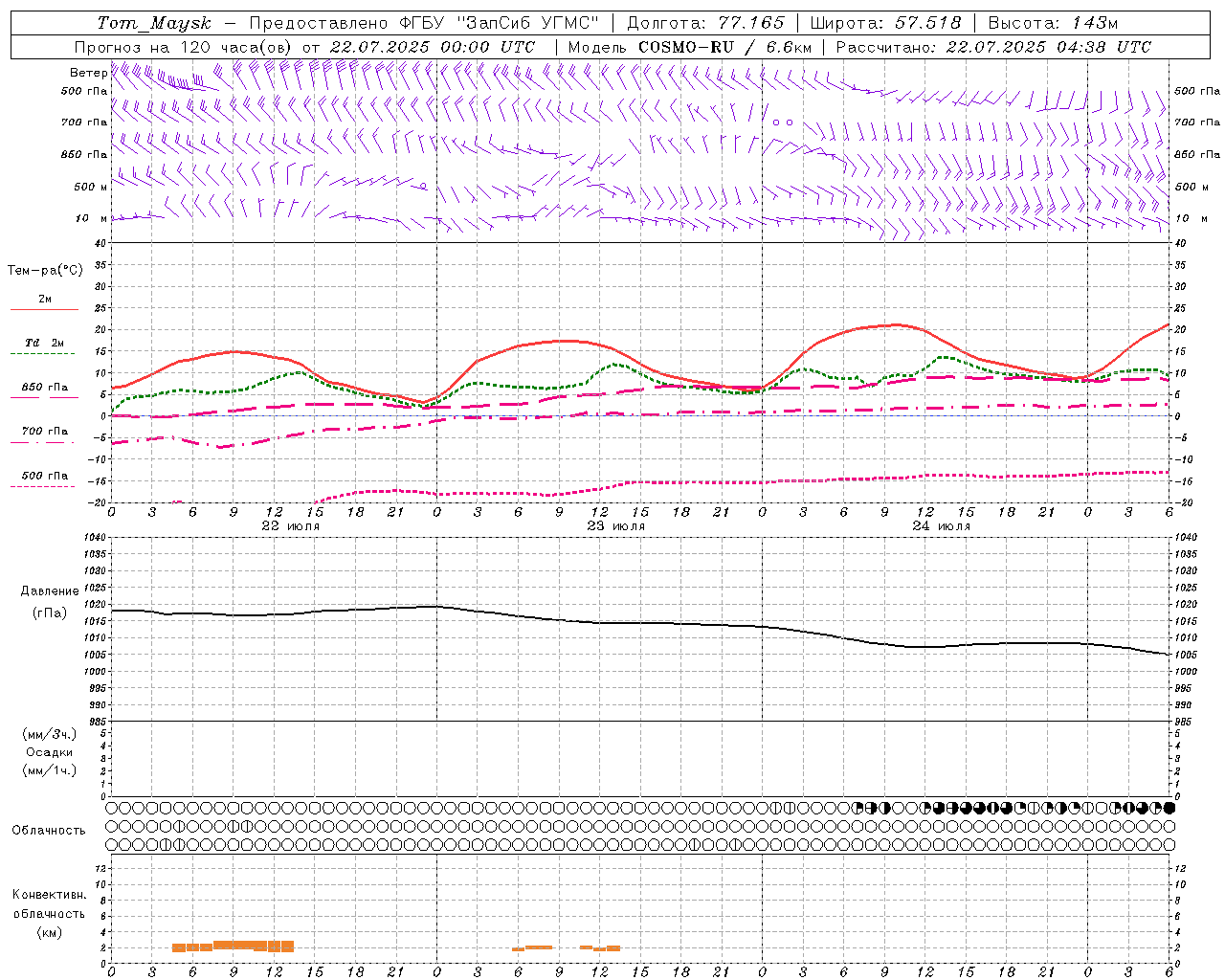Click the 700 гПа legend entry in the temperature panel
This screenshot has height=980, width=1225.
point(44,435)
